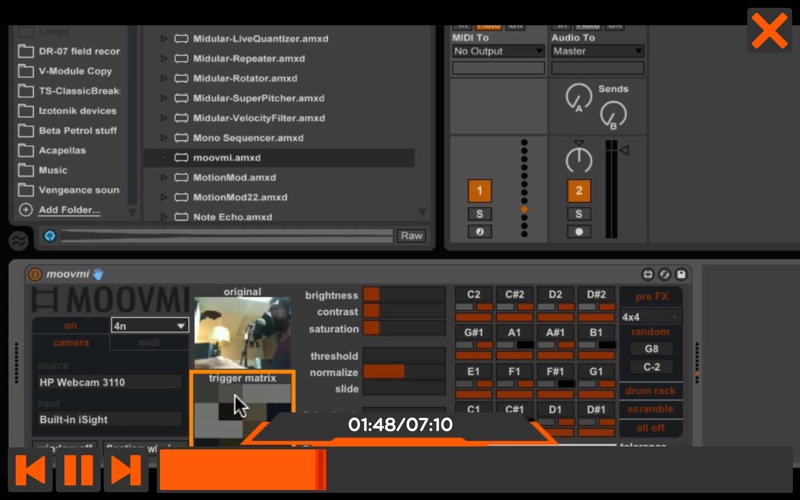Toggle the pre FX button
This screenshot has width=800, height=500.
point(651,297)
